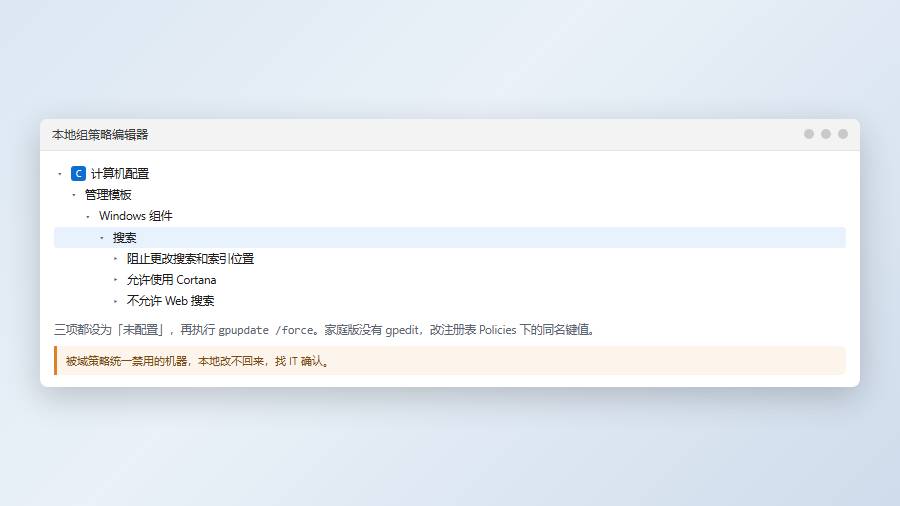
Task: Click the gpupdate /force command text
Action: coord(266,330)
